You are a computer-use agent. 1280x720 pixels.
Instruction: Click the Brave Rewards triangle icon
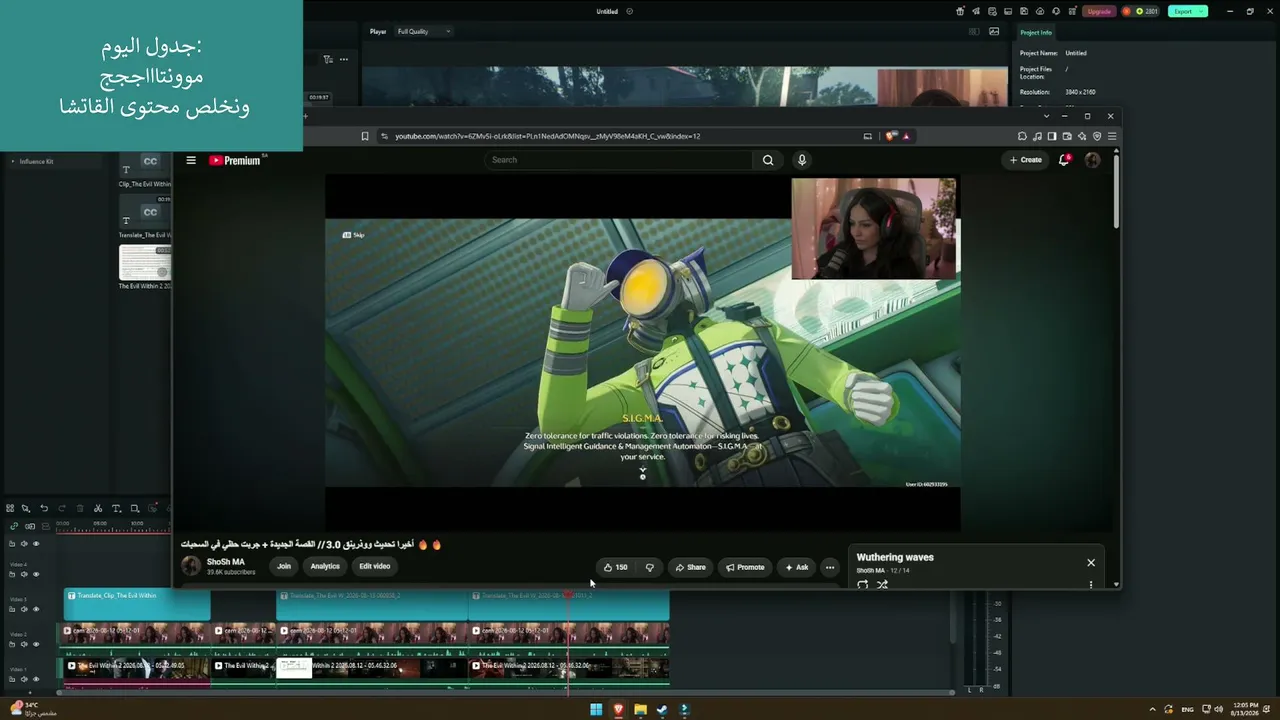coord(906,136)
